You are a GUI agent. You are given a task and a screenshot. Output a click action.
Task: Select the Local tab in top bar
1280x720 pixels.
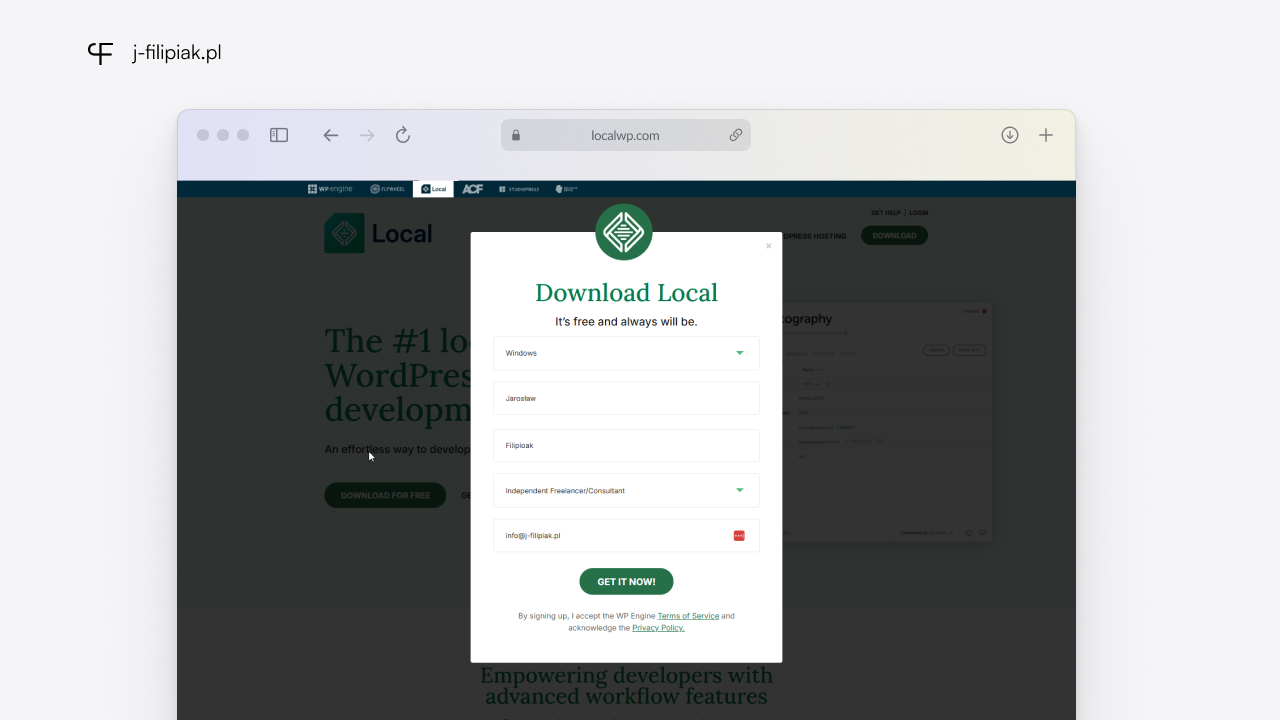(433, 189)
